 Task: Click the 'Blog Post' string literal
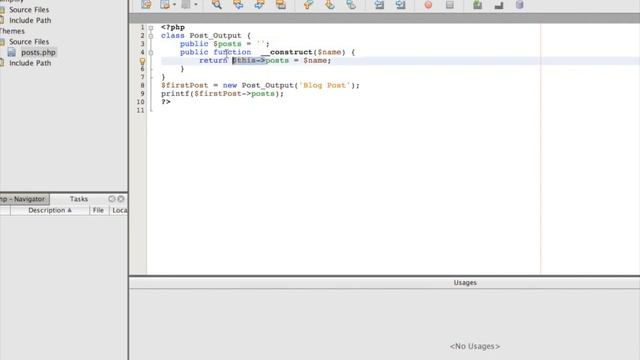324,86
